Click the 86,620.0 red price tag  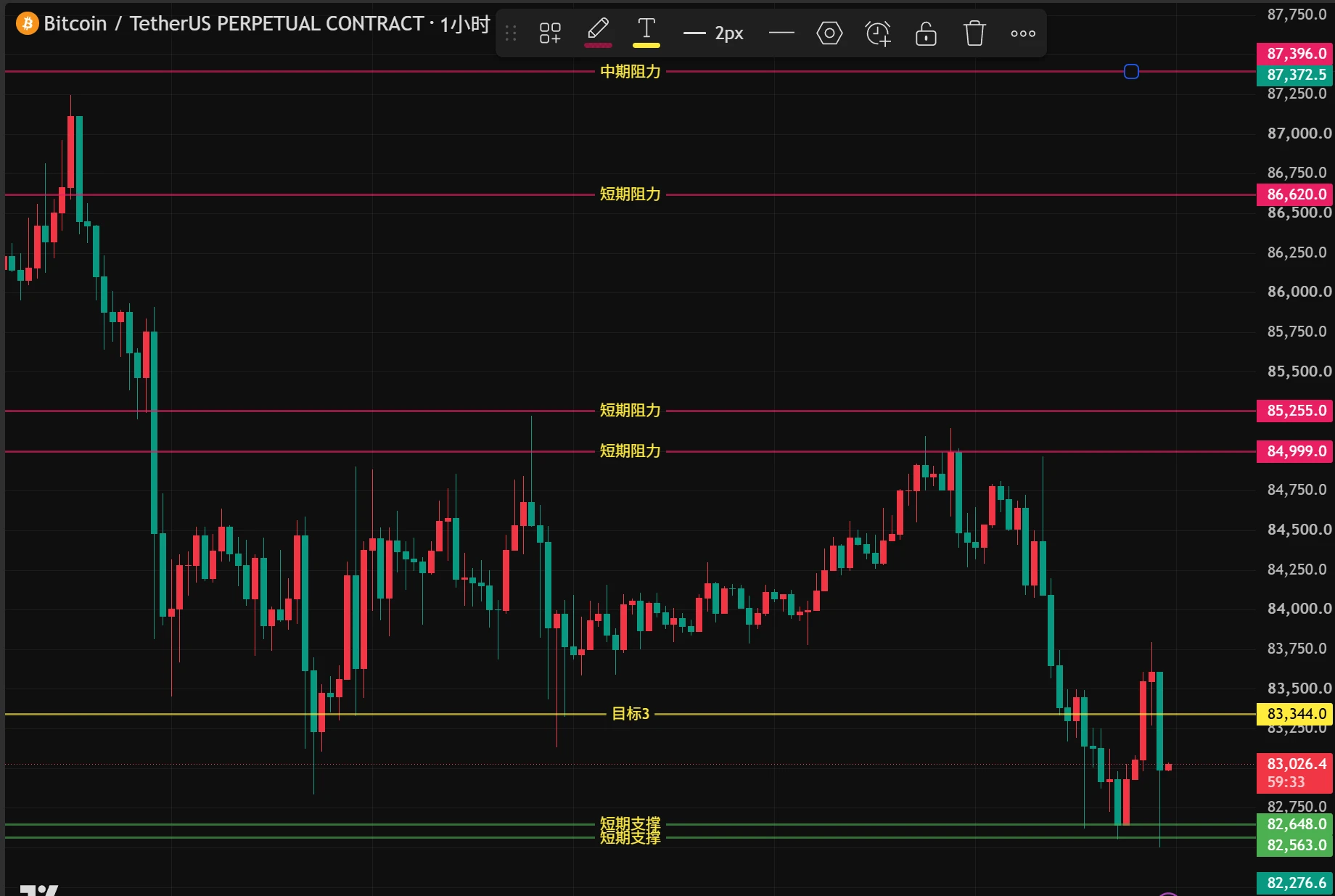click(1295, 194)
